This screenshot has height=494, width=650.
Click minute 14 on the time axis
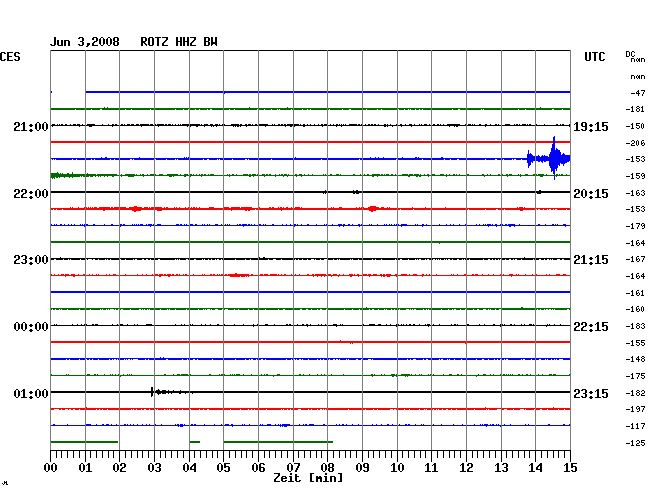click(536, 468)
